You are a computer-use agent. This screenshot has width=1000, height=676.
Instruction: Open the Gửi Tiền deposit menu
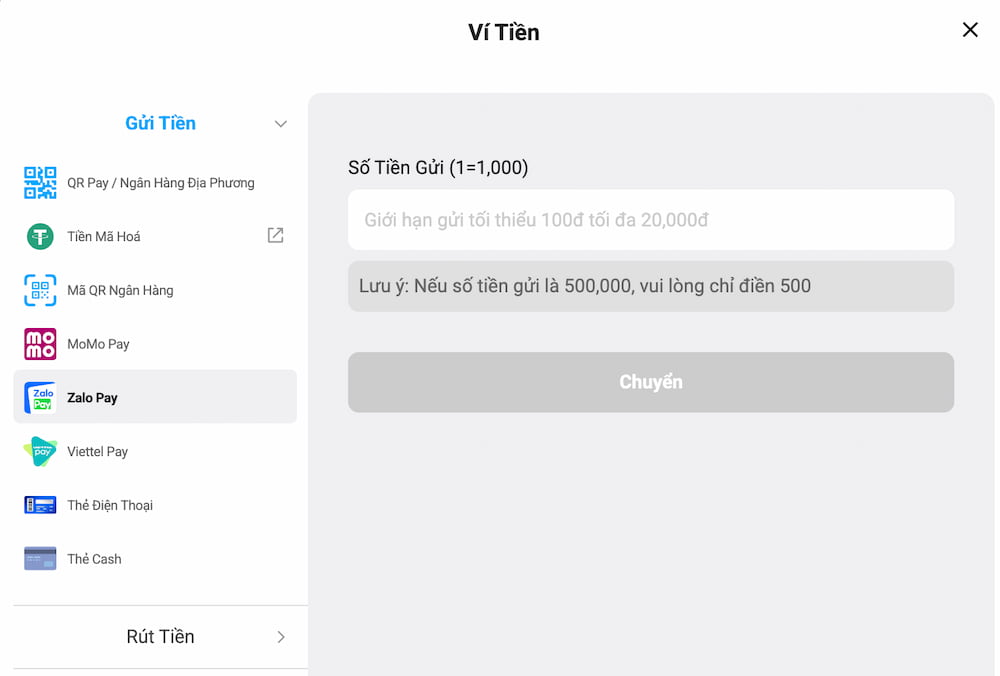coord(160,123)
